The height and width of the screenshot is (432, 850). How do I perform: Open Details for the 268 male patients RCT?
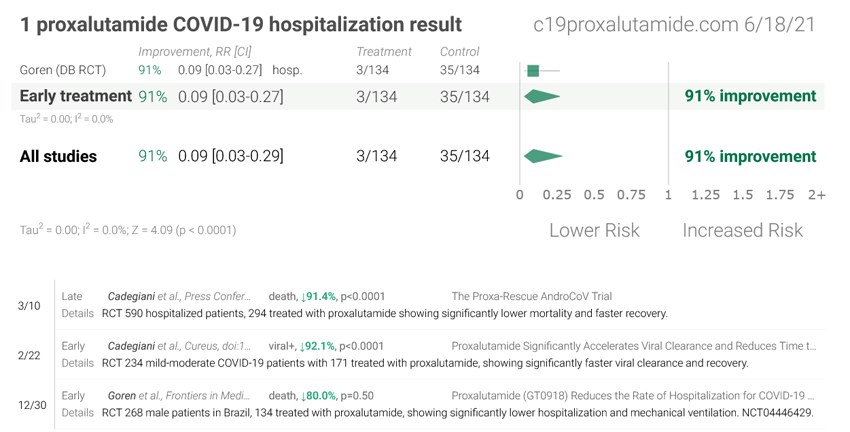78,413
